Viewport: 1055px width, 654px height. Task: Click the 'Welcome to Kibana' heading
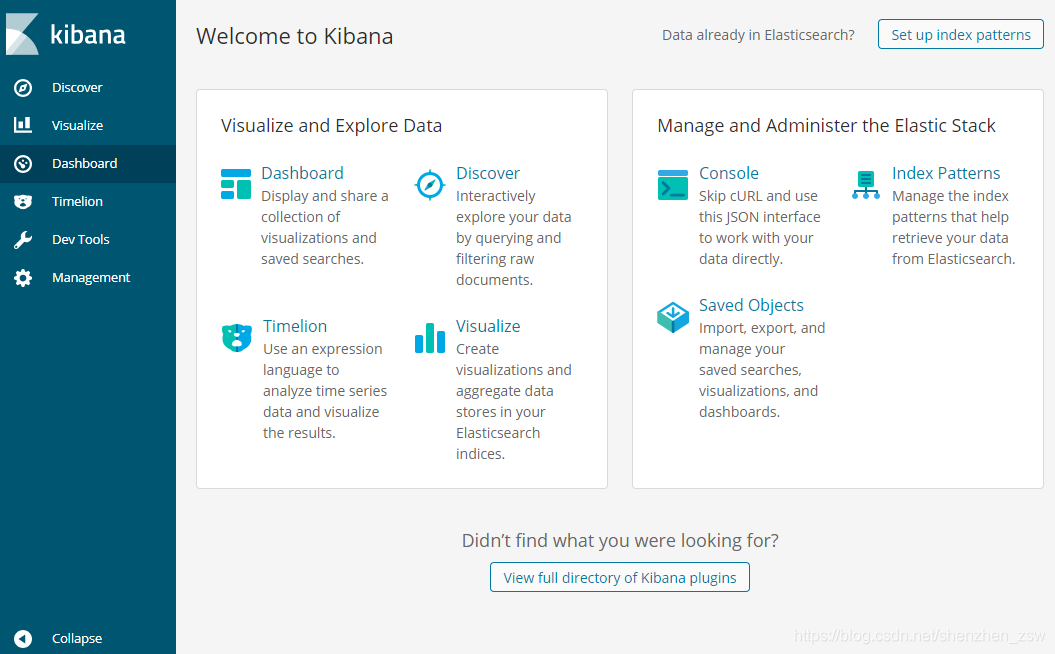(x=295, y=36)
